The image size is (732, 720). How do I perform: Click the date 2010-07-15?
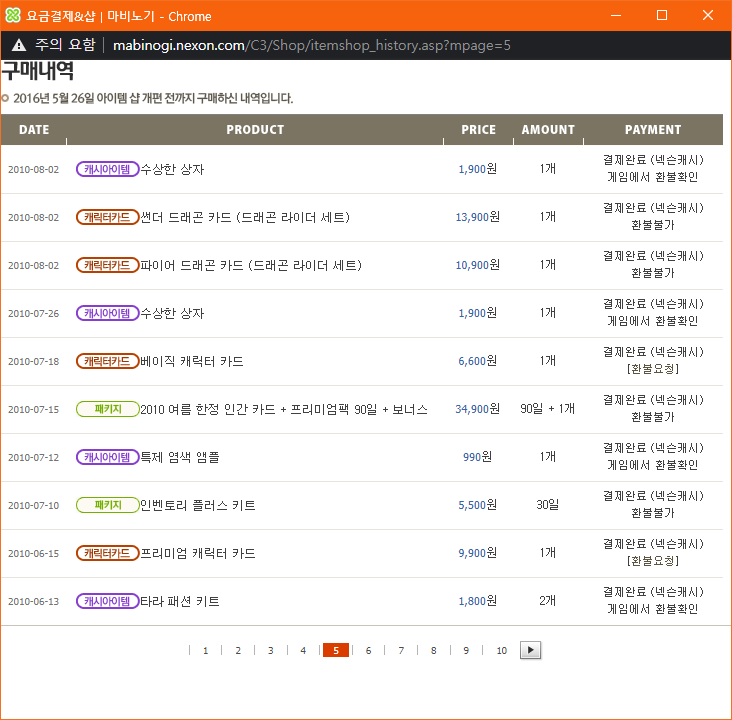pos(34,409)
